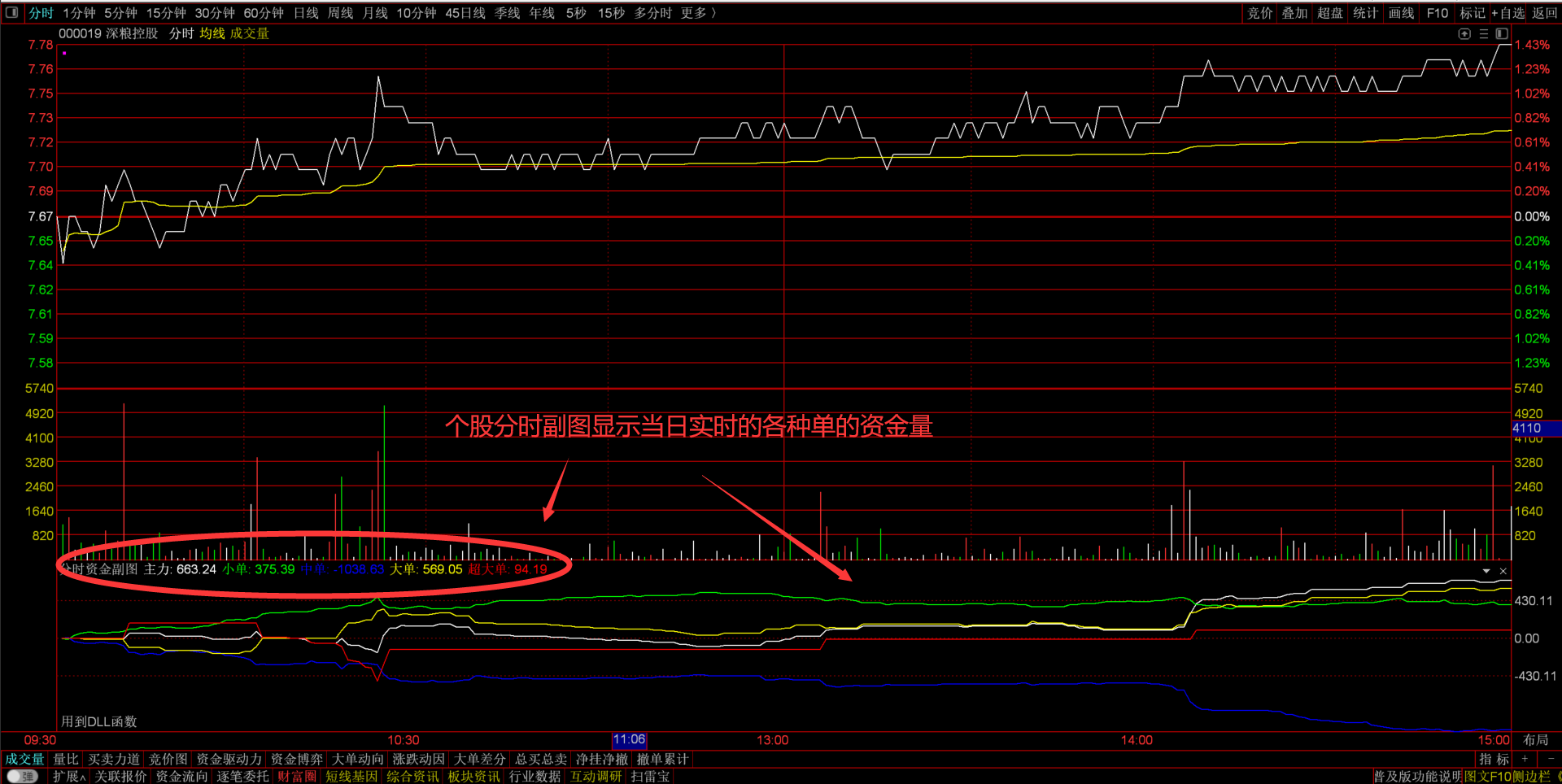Open the 行业数据 tab
This screenshot has height=784, width=1562.
coord(535,776)
